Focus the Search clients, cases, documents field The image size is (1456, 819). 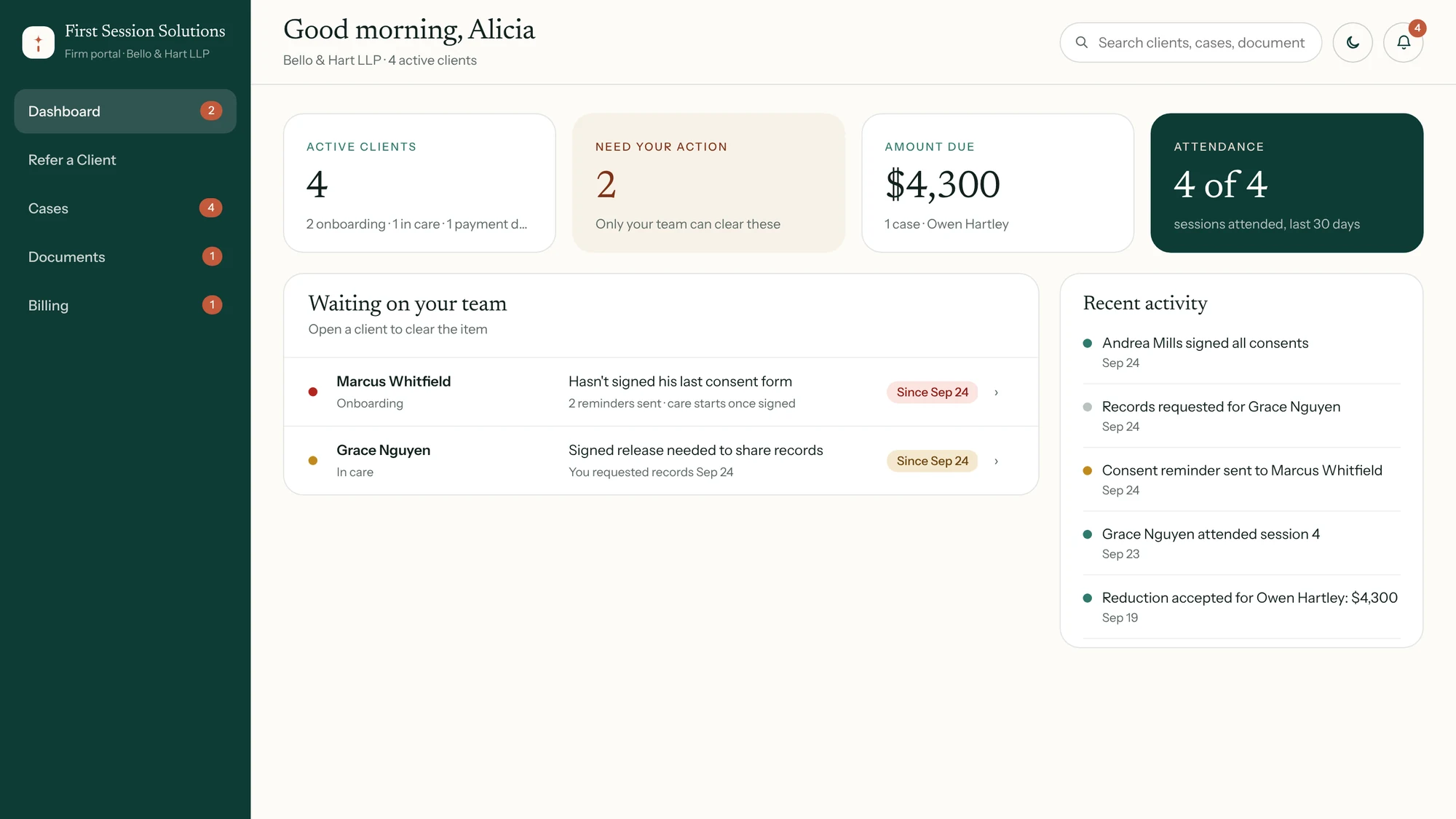pyautogui.click(x=1191, y=42)
